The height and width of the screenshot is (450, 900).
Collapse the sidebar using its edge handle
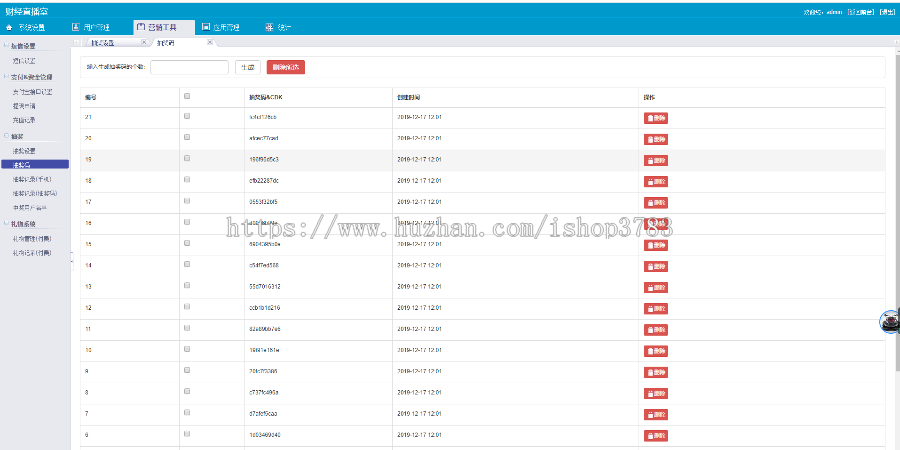pos(72,260)
